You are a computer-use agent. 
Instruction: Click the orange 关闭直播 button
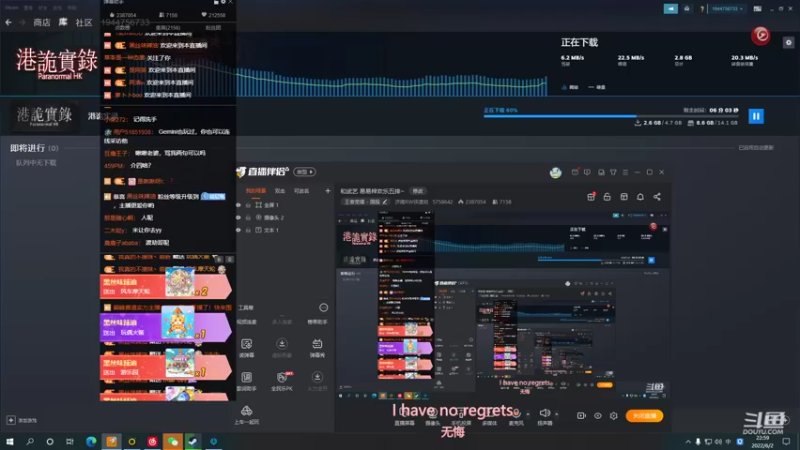pos(644,416)
